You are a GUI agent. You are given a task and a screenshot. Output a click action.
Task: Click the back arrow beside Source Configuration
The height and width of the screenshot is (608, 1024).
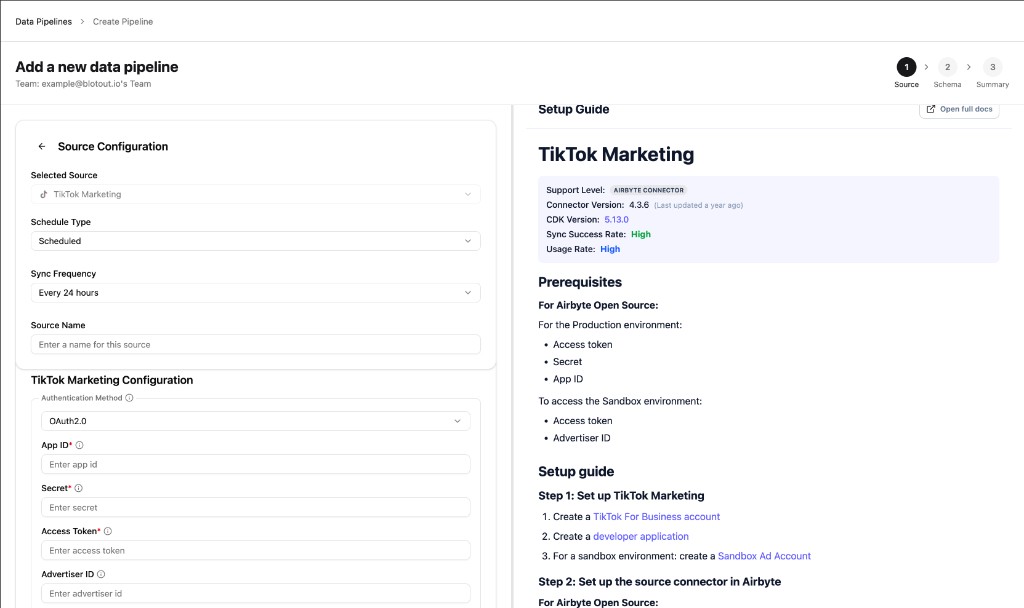(x=42, y=146)
